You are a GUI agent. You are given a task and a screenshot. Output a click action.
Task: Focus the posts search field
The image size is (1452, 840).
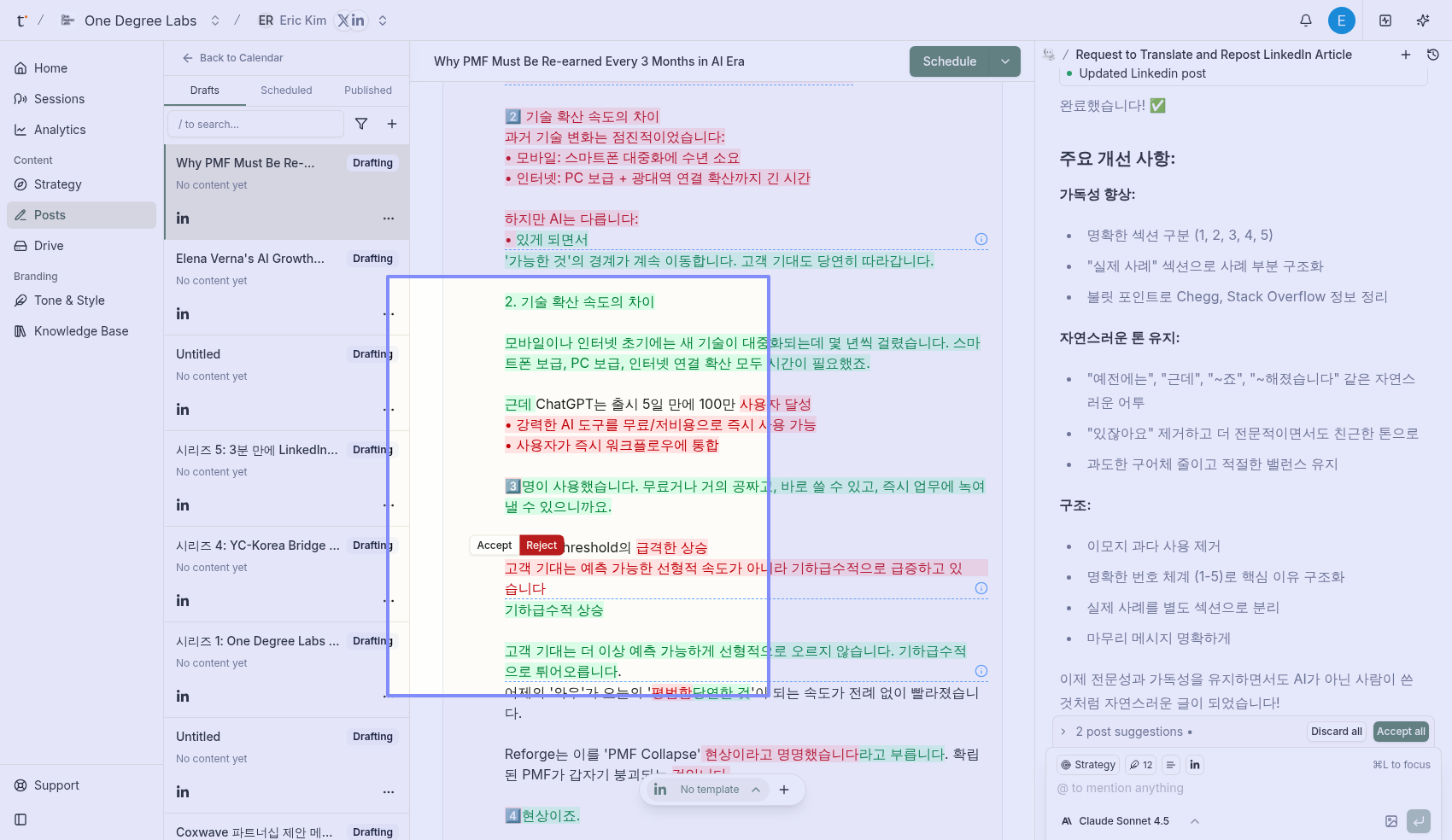[x=256, y=124]
